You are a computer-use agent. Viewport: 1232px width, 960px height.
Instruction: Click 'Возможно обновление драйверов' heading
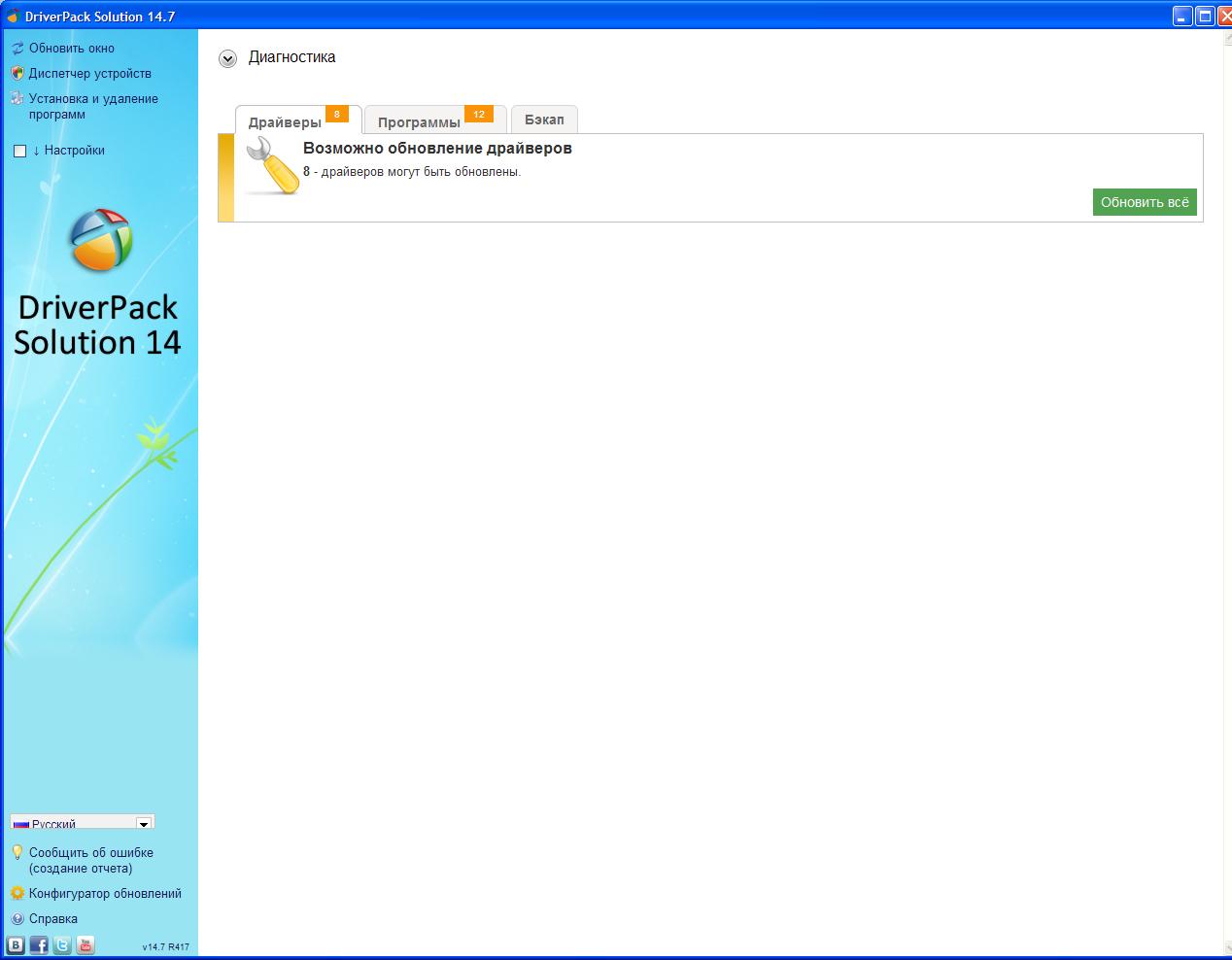437,149
